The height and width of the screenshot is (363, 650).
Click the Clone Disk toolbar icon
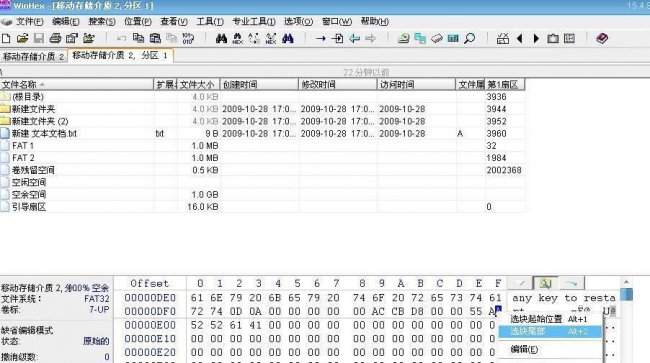click(x=420, y=39)
